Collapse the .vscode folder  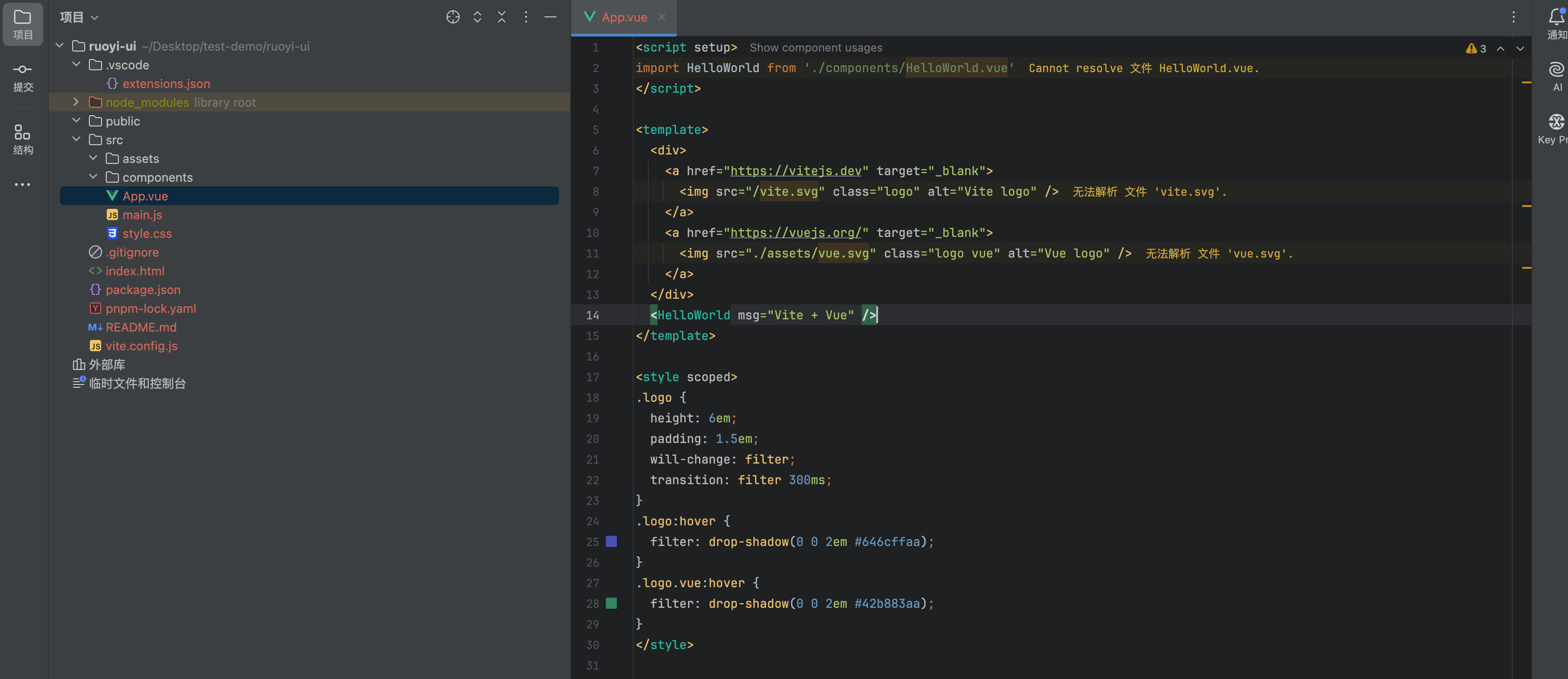[x=76, y=65]
